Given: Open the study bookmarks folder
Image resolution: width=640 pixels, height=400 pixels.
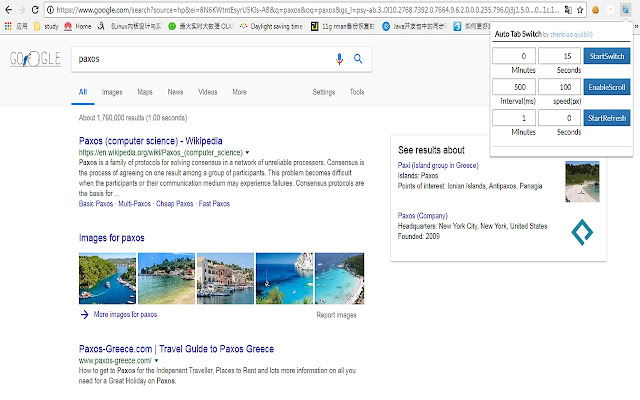Looking at the screenshot, I should click(46, 26).
